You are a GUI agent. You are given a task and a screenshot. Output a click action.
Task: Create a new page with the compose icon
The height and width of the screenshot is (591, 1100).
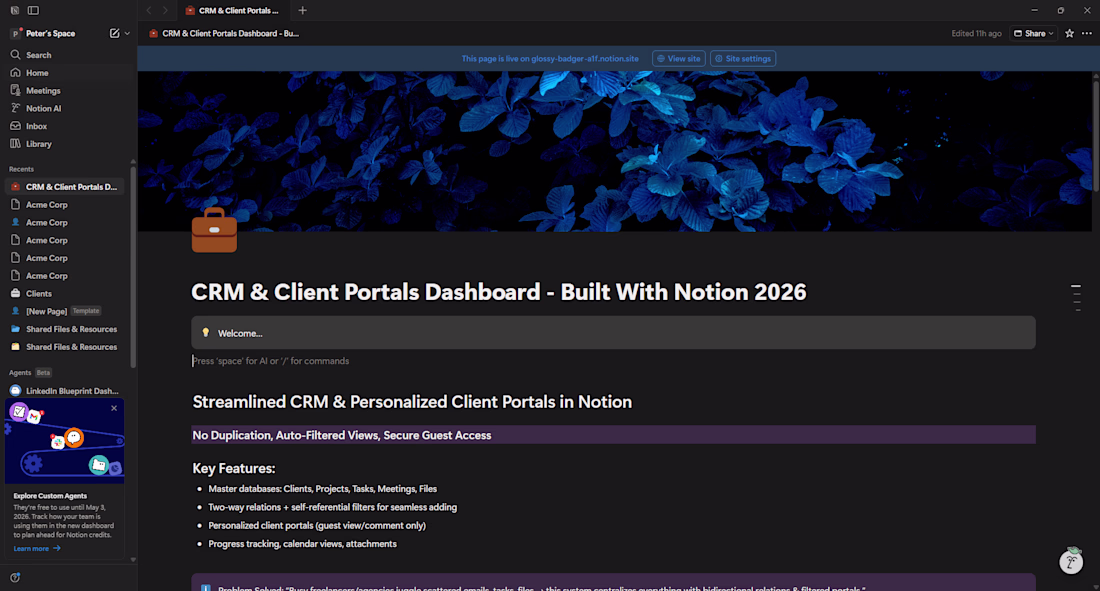(114, 33)
